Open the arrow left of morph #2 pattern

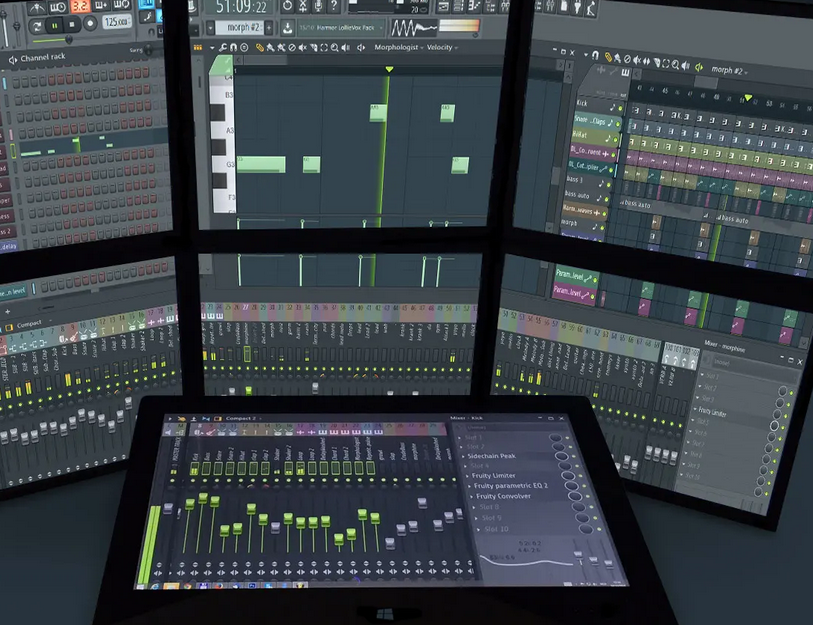[210, 27]
